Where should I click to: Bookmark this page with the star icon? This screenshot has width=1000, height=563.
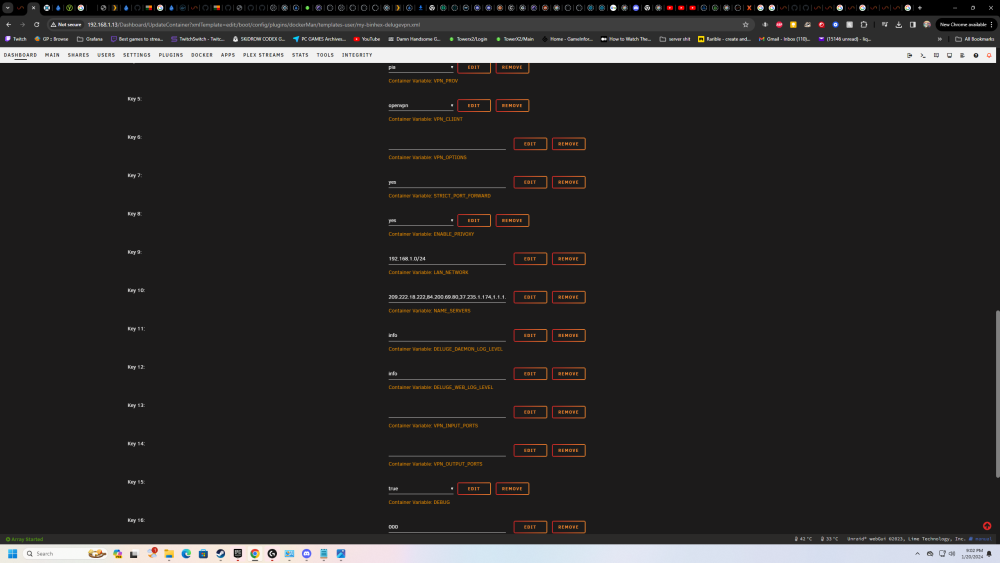tap(746, 25)
